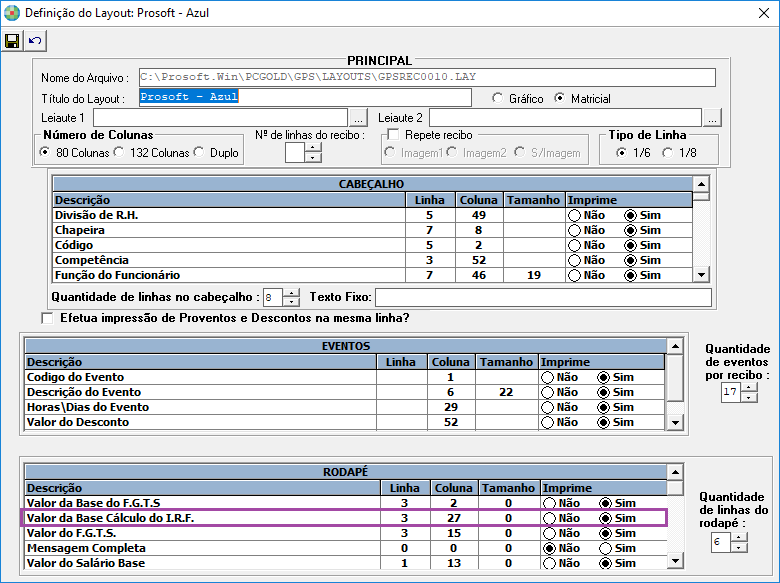Enable the Repete recibo checkbox
This screenshot has height=583, width=780.
click(393, 135)
